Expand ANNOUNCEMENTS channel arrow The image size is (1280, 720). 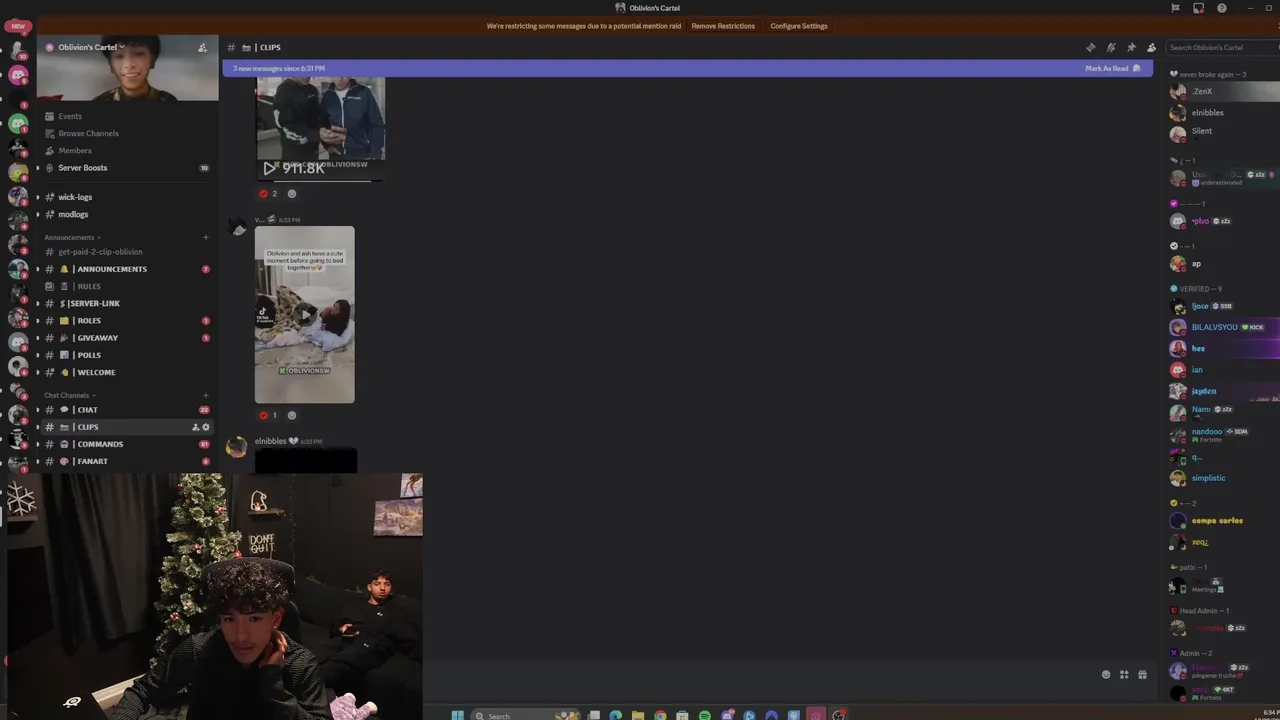pos(38,269)
